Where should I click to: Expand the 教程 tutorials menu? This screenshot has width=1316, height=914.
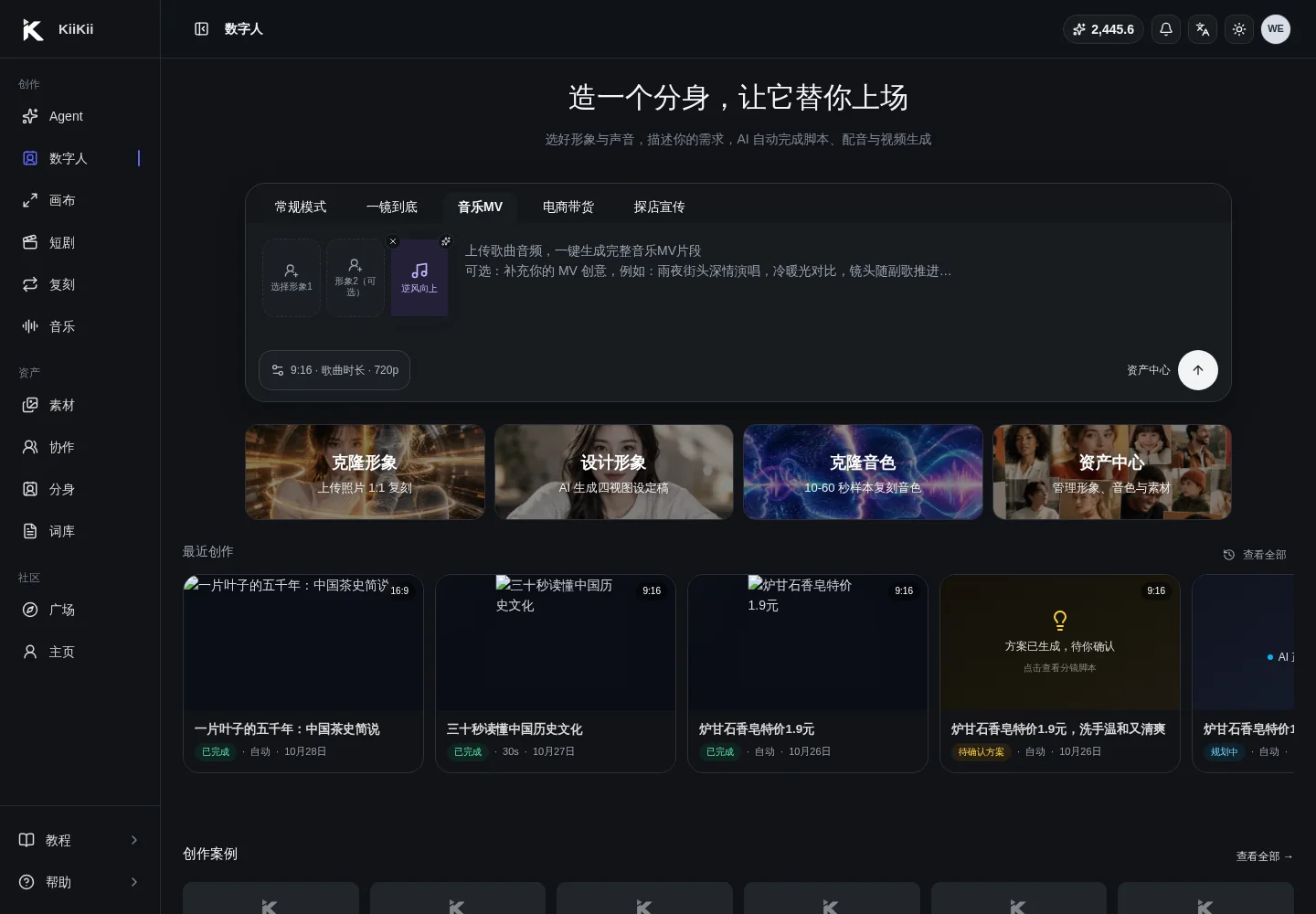[x=80, y=840]
